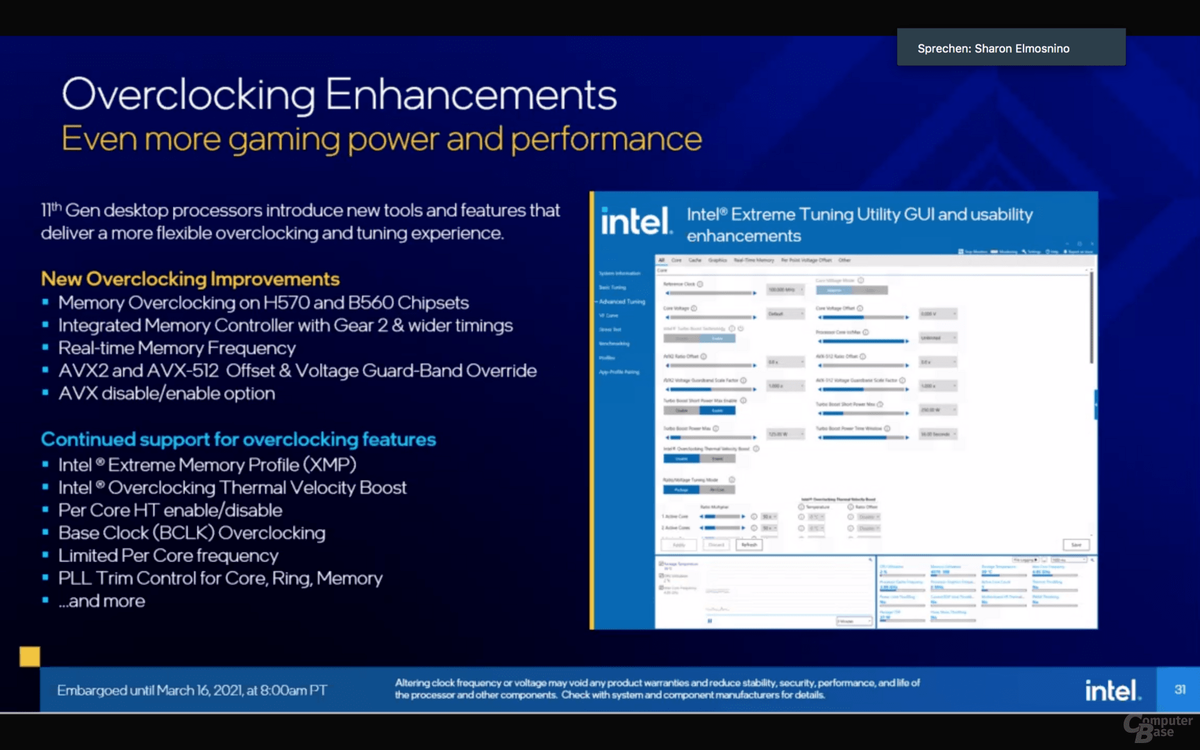This screenshot has width=1200, height=750.
Task: Click the Stop Monitors toolbar icon
Action: coord(961,252)
